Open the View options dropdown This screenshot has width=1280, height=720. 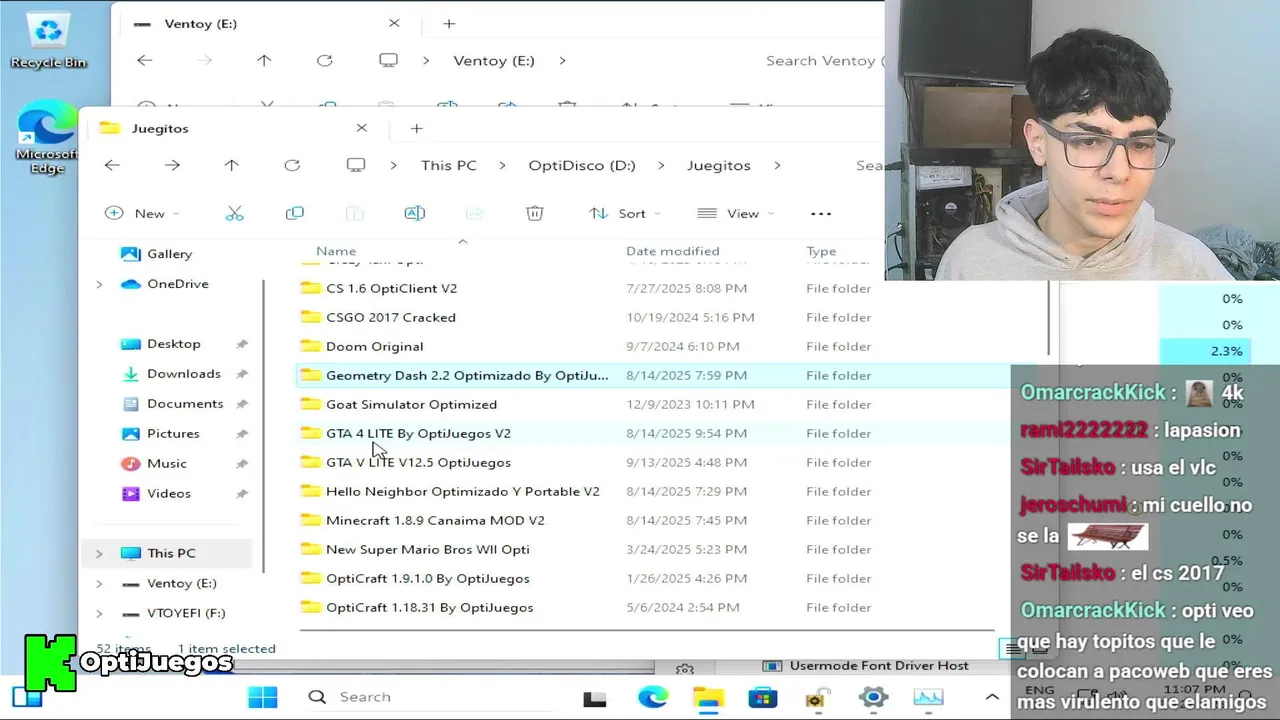click(735, 213)
